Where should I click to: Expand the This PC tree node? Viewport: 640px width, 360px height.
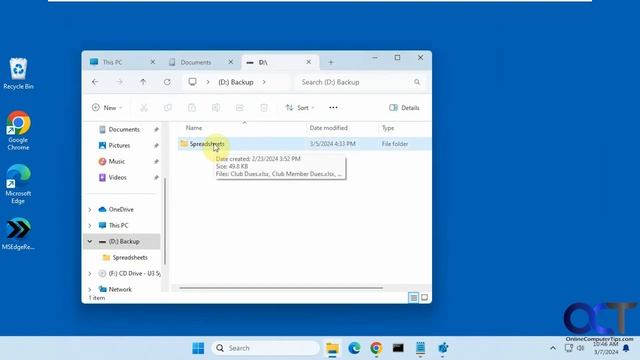point(90,225)
